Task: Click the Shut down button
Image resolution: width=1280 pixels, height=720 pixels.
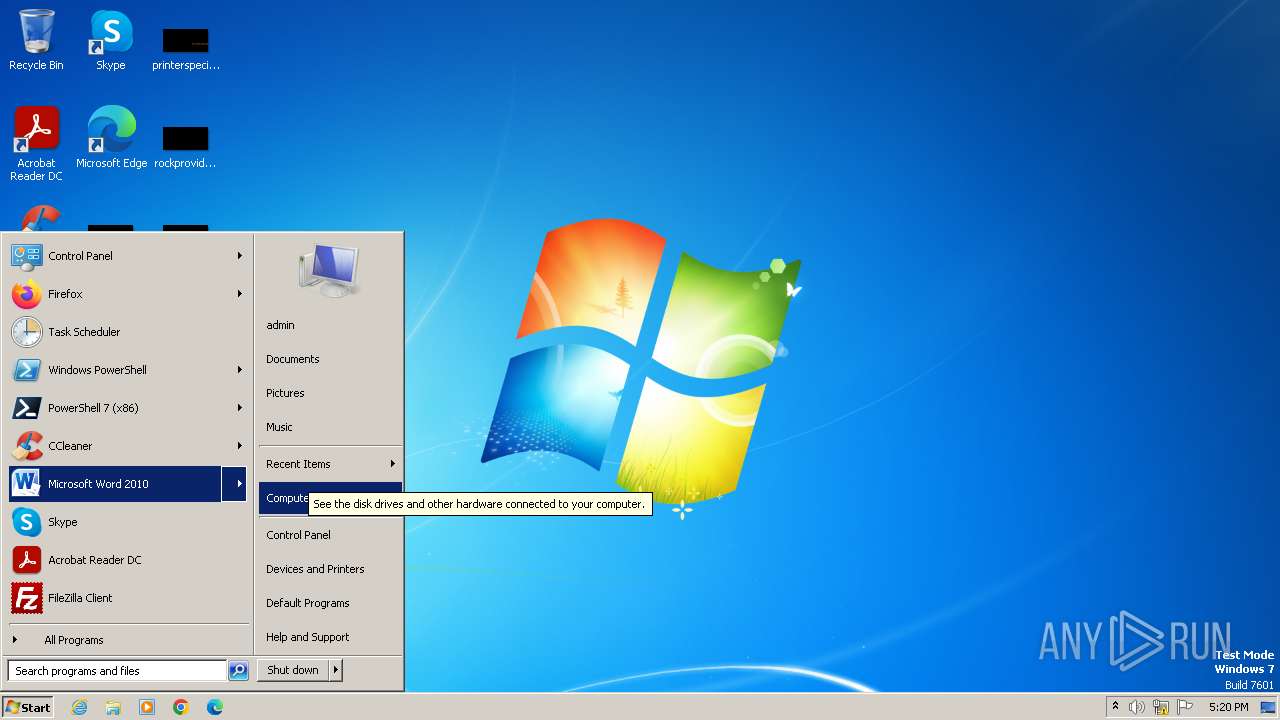Action: (293, 670)
